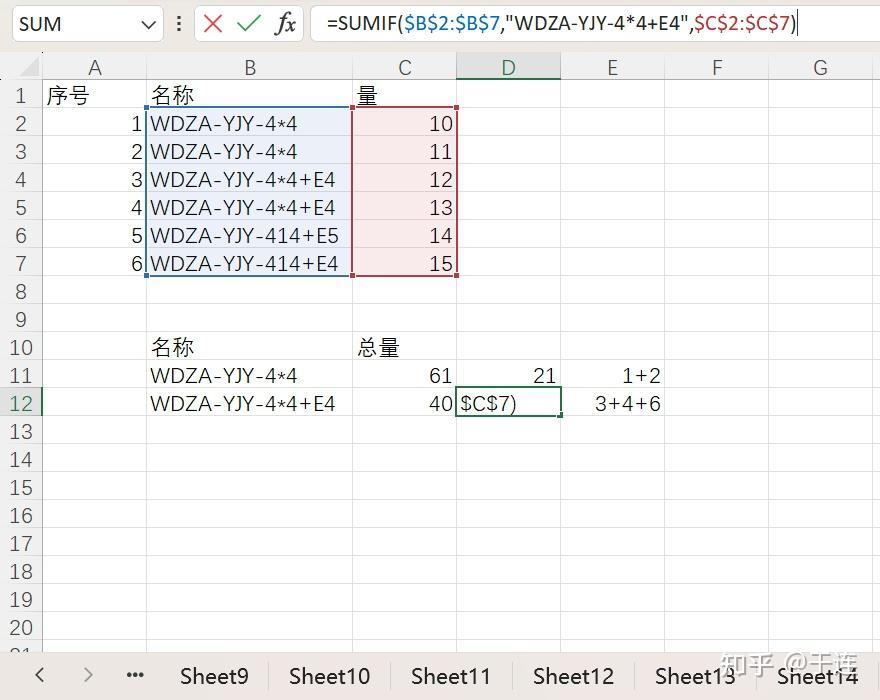Select row 20 header
The image size is (880, 700).
click(21, 626)
